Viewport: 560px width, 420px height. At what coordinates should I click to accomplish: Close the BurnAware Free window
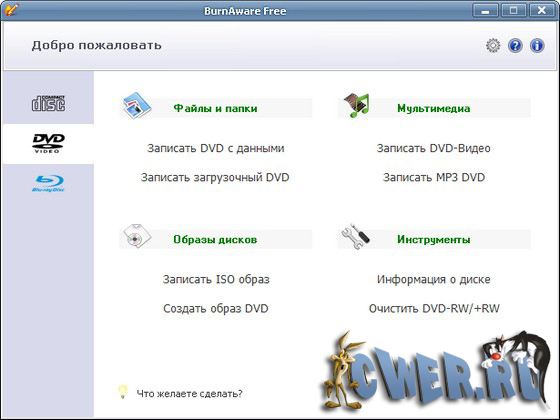click(x=542, y=10)
